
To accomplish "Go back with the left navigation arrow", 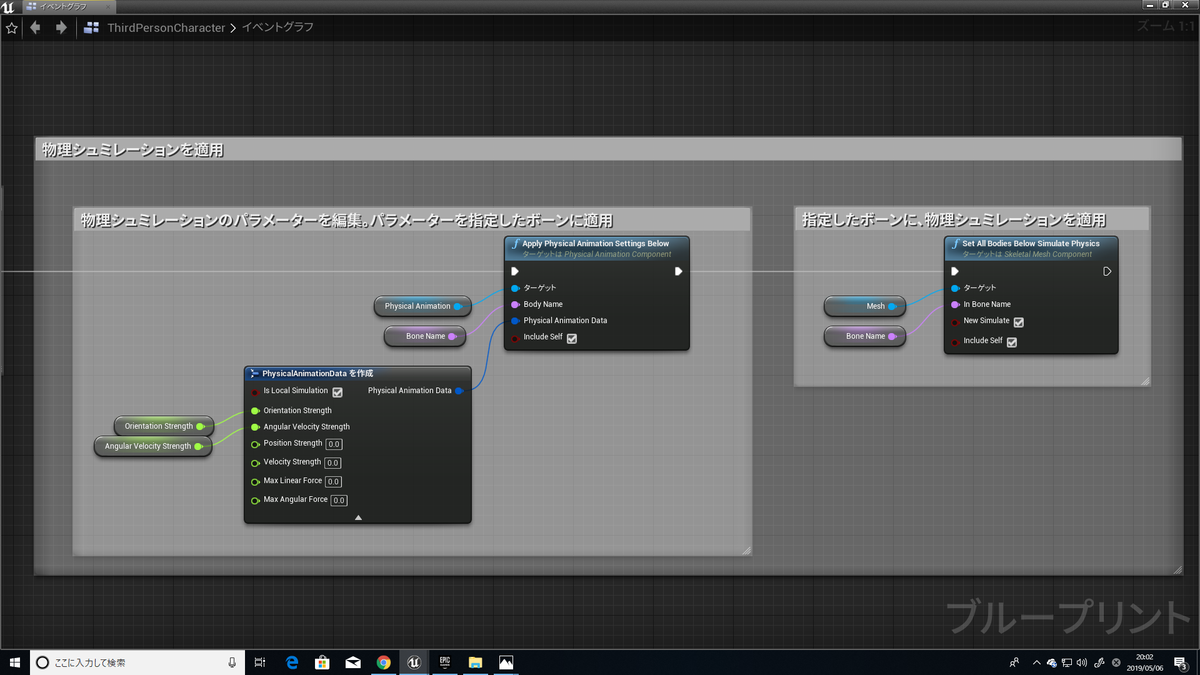I will (x=36, y=28).
